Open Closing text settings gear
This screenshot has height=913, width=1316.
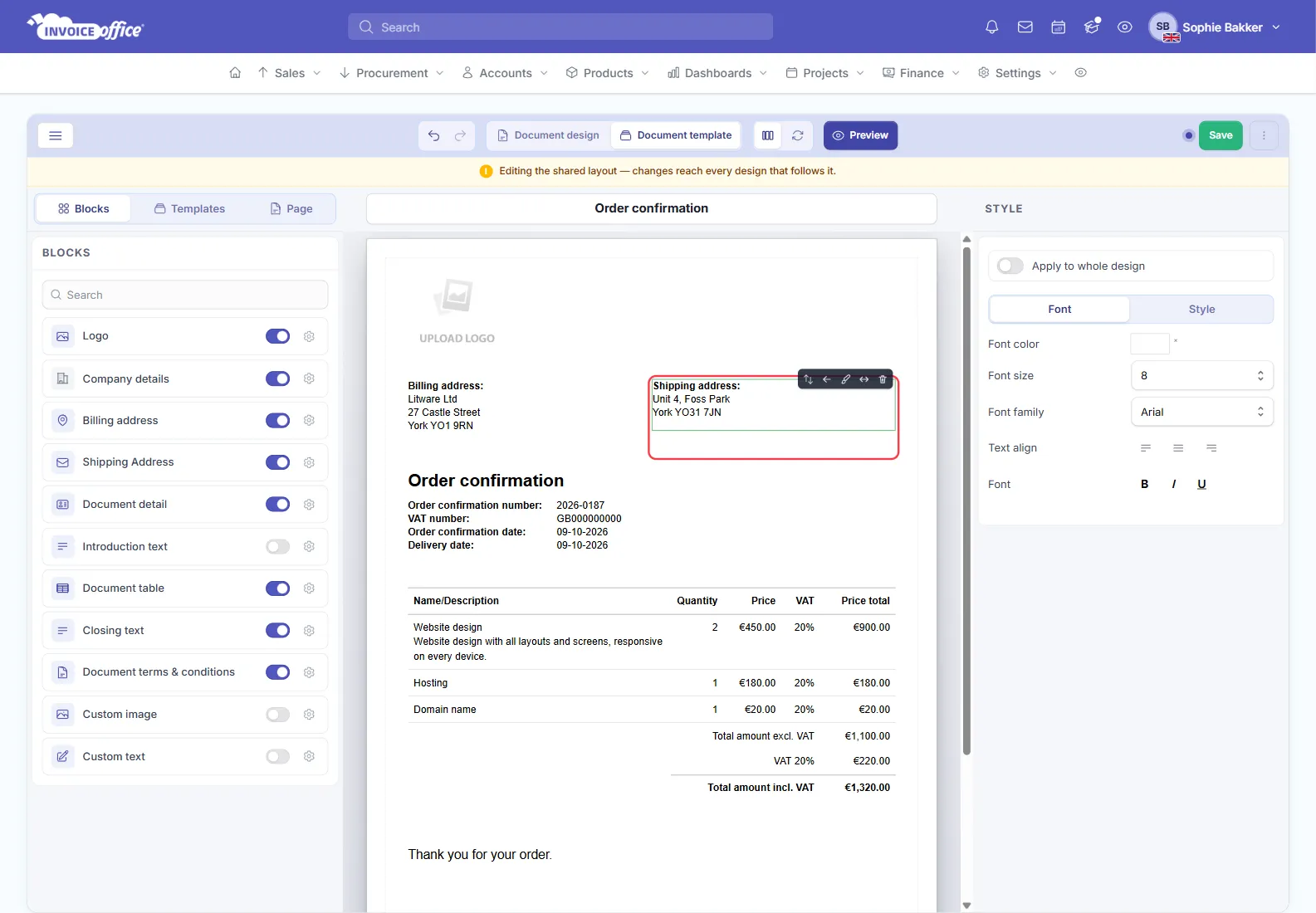point(309,631)
